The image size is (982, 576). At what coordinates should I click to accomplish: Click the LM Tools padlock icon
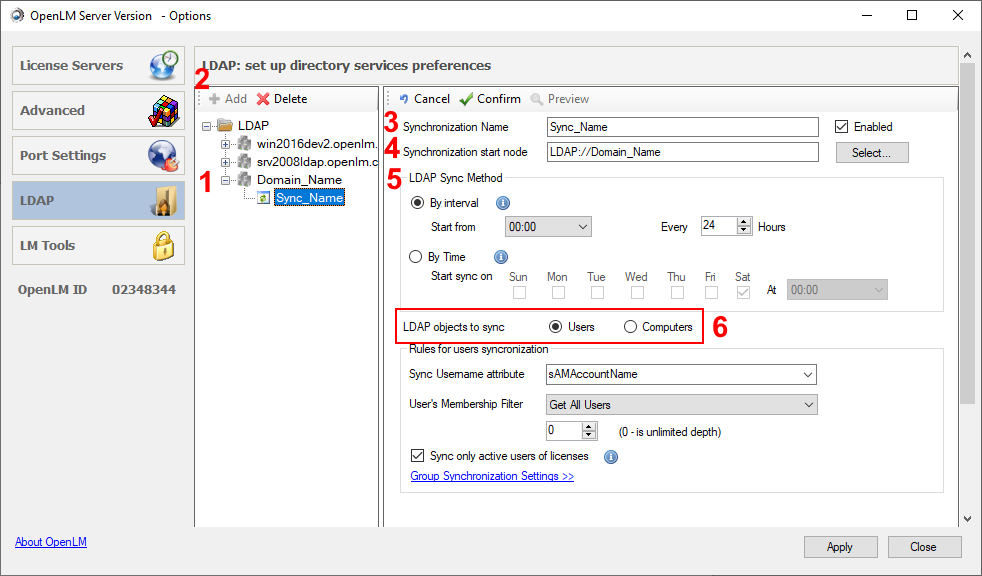(x=163, y=245)
